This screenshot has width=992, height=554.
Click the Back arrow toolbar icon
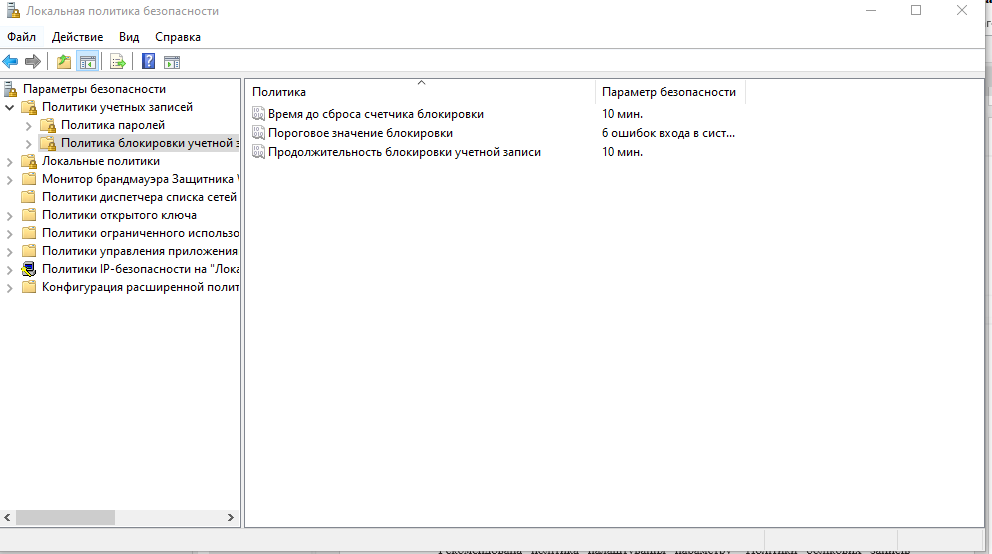11,62
